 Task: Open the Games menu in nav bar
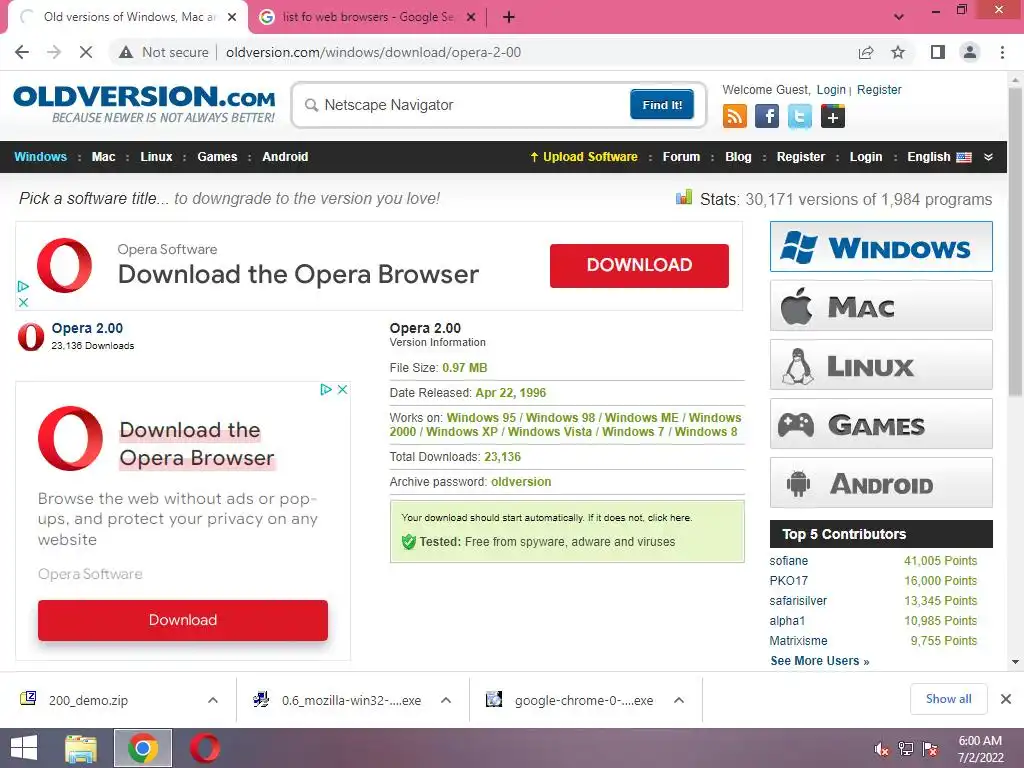click(x=217, y=157)
